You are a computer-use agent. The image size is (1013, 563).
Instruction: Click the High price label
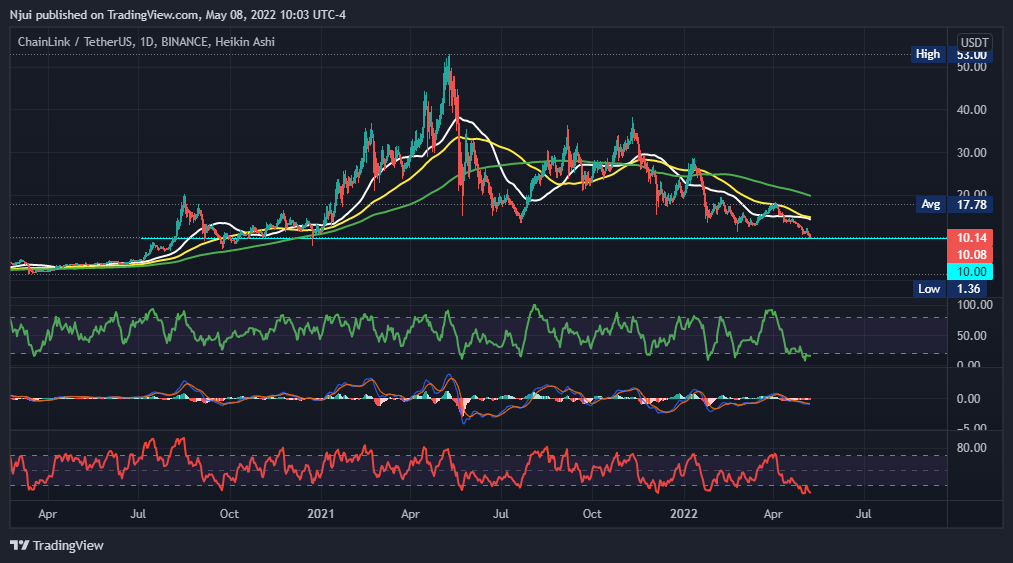click(x=928, y=54)
